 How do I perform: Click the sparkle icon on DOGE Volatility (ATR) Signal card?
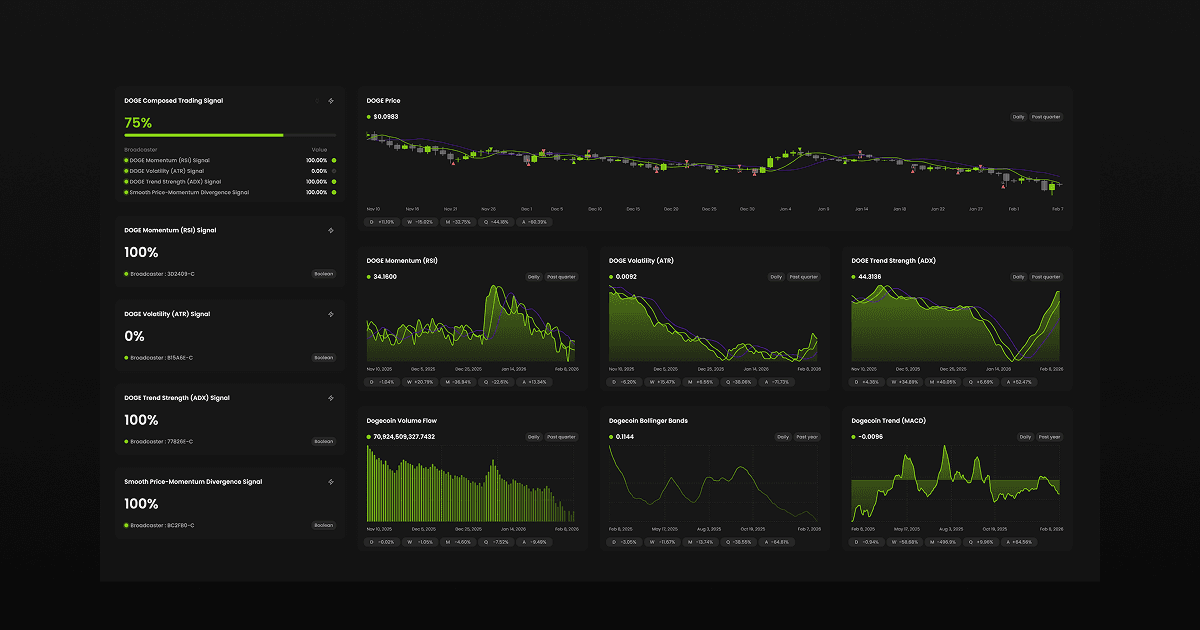click(x=331, y=314)
